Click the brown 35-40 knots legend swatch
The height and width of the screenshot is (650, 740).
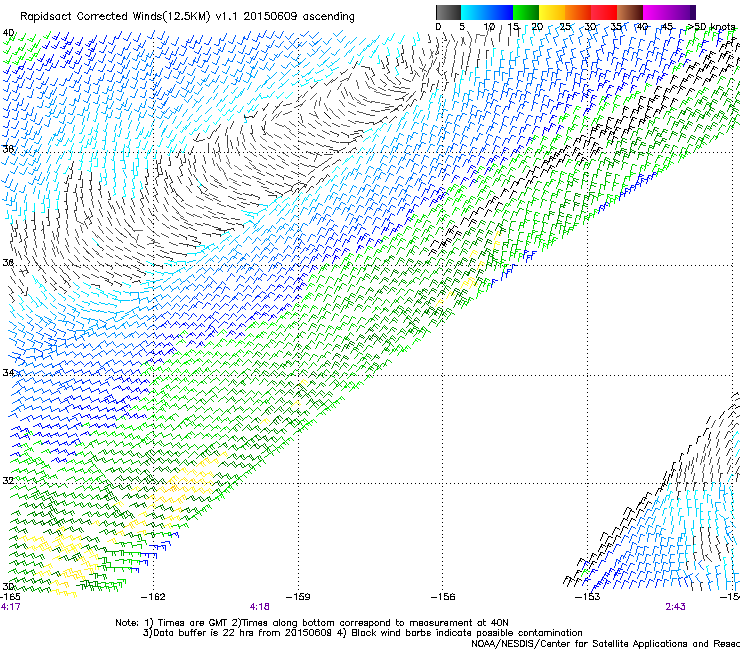[x=630, y=12]
